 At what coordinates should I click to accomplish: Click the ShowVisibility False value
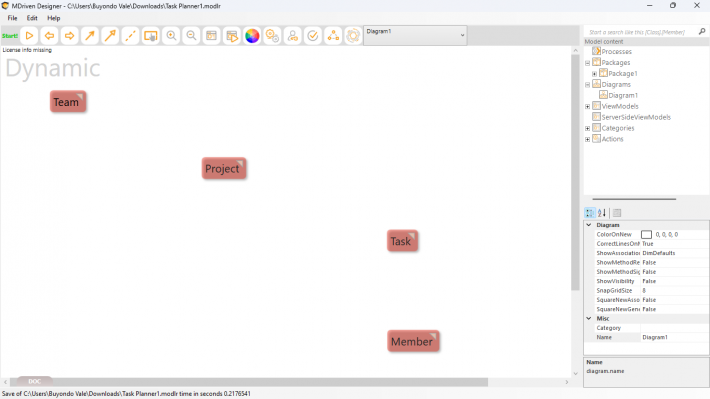675,281
